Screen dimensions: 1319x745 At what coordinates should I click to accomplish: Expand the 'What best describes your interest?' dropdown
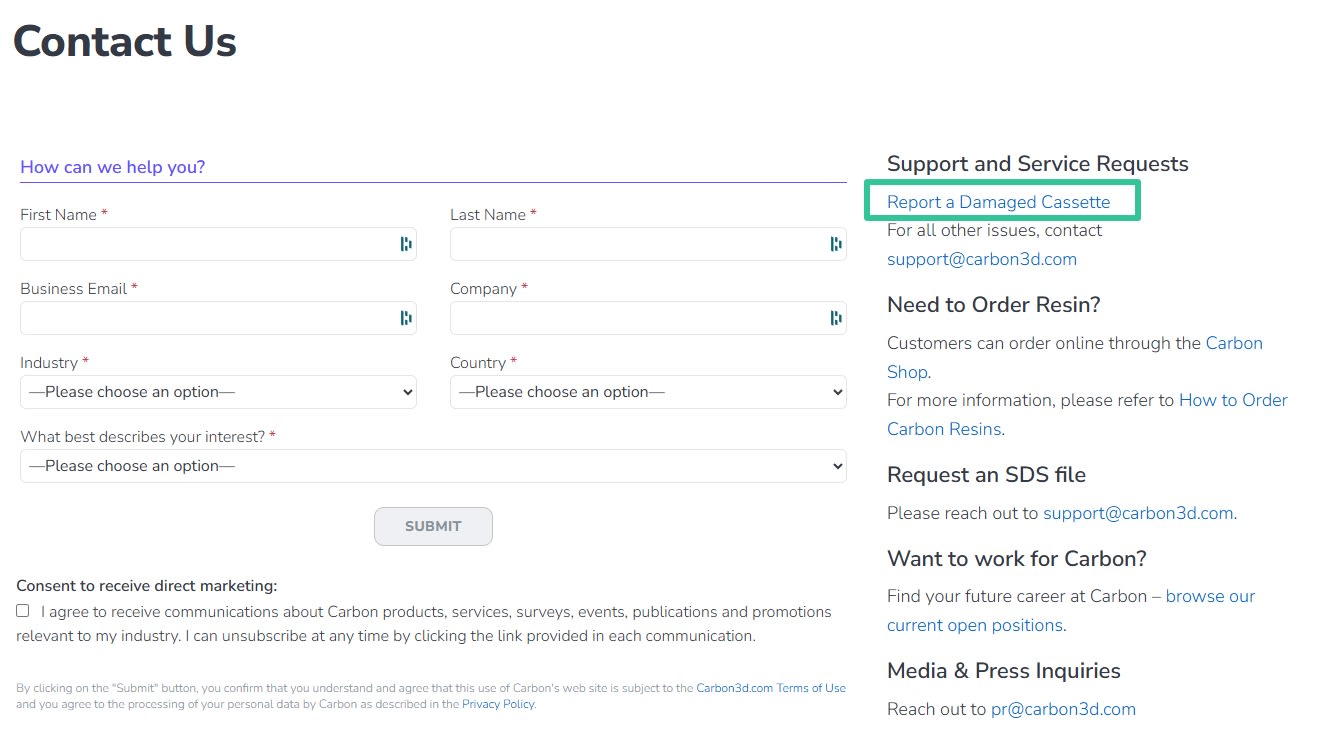433,466
